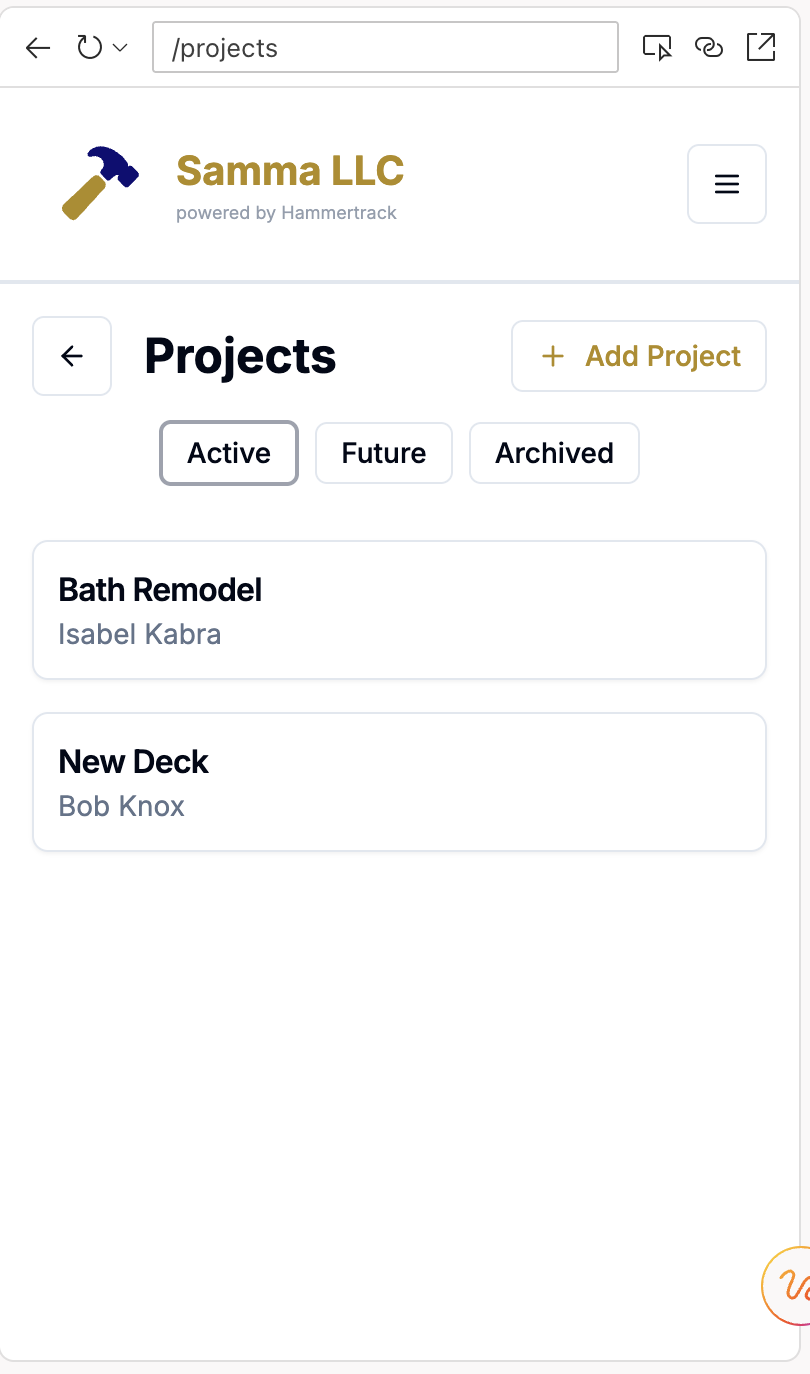Go back using arrow beside Projects heading
The image size is (810, 1374).
[x=72, y=356]
